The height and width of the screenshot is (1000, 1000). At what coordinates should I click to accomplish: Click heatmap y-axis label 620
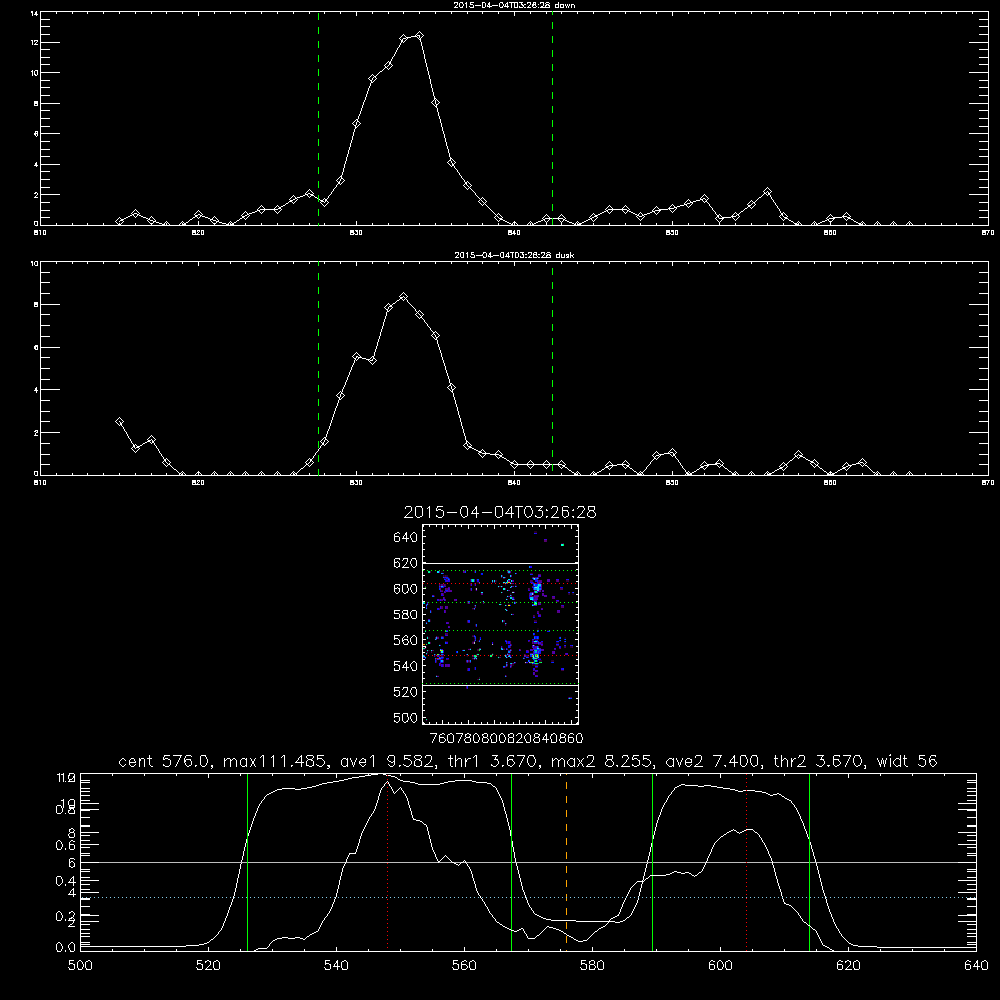(406, 563)
